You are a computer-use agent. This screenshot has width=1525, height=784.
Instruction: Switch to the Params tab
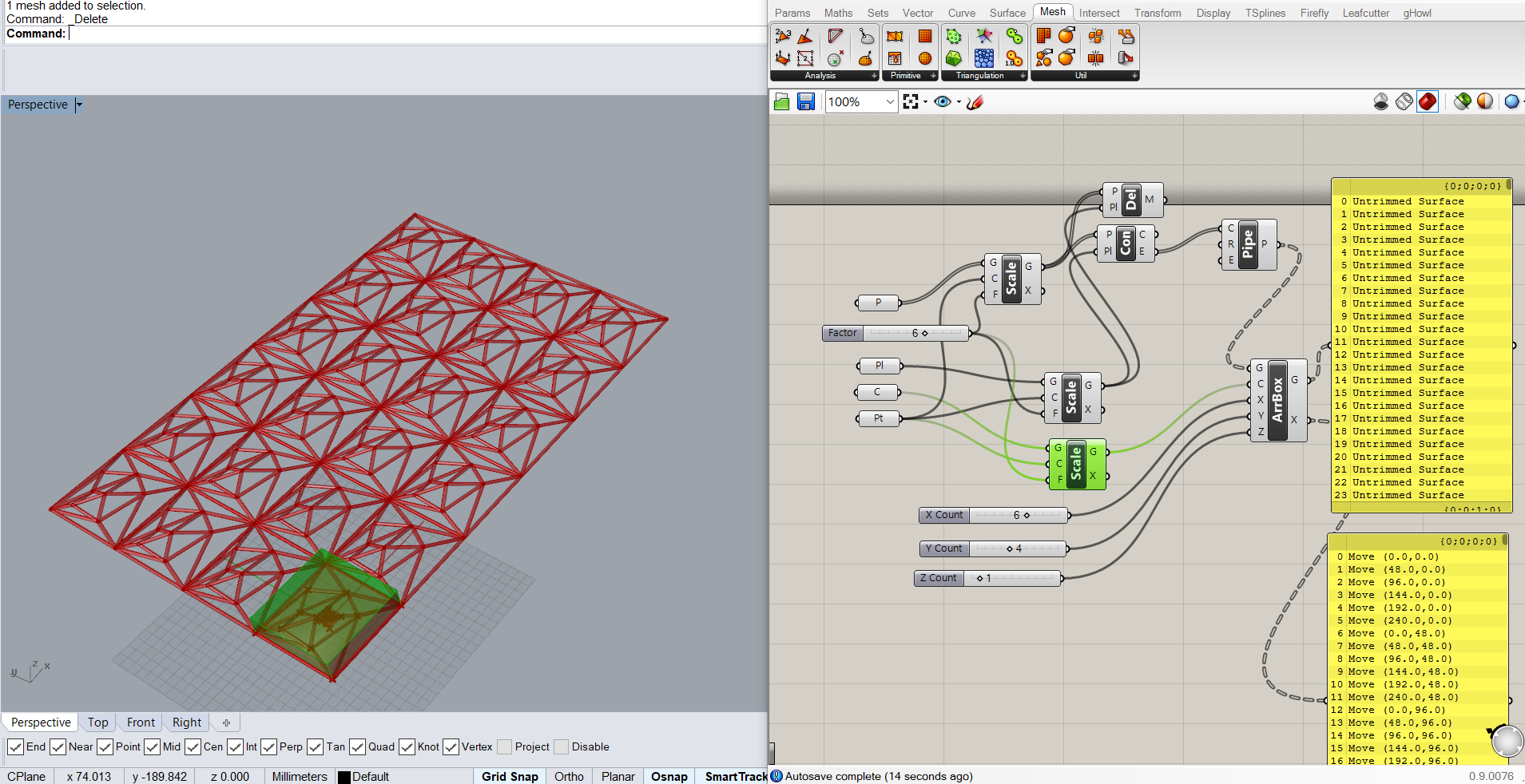click(792, 13)
